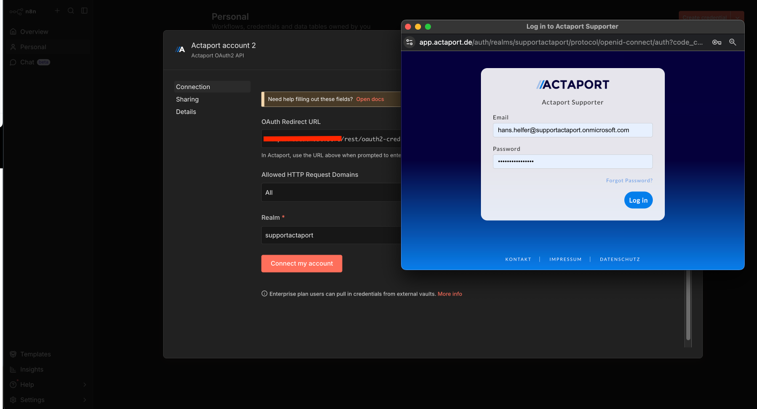Click the app.actaport.de address bar URL
The width and height of the screenshot is (757, 409).
[x=561, y=42]
